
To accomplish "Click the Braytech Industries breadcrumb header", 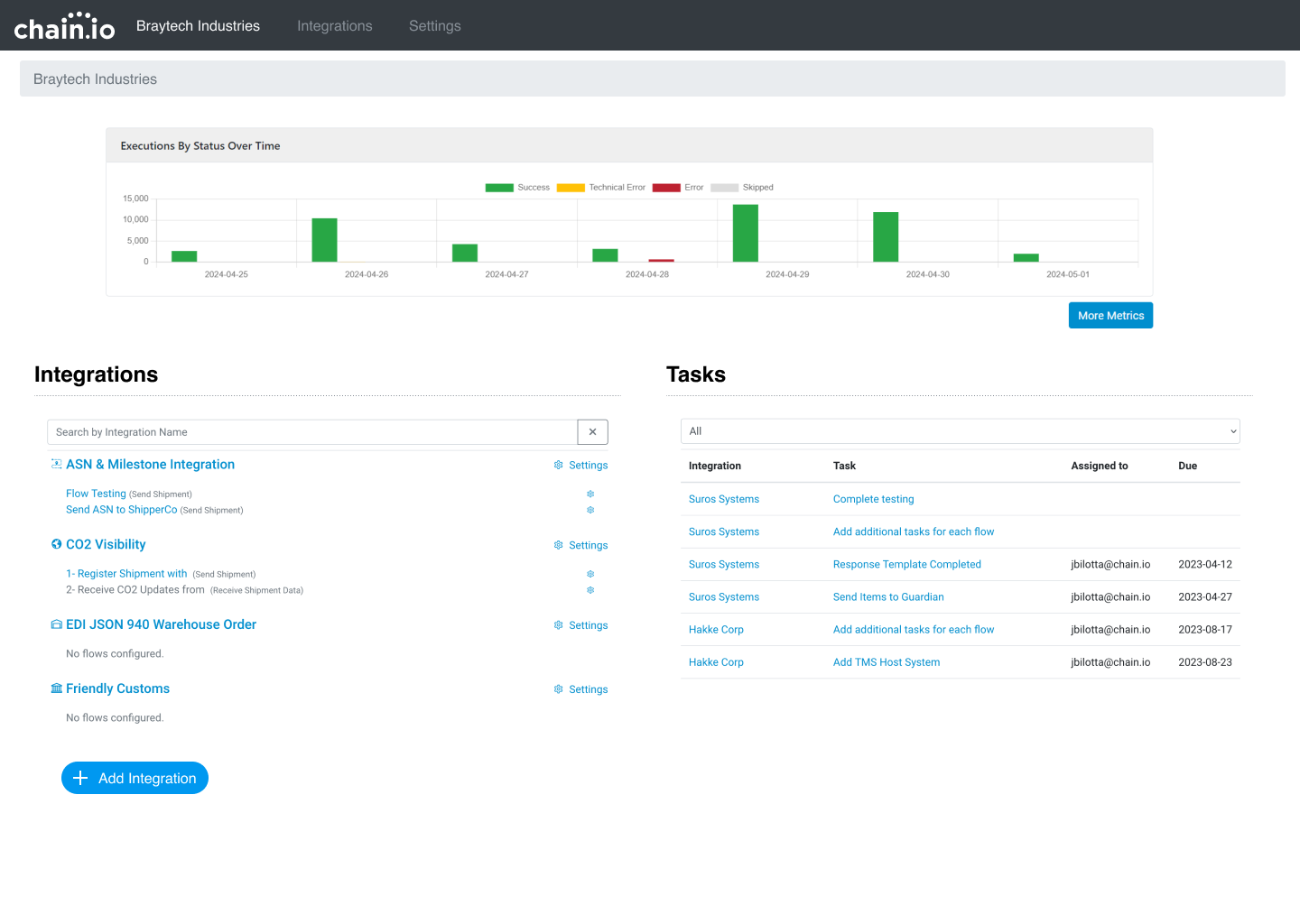I will pyautogui.click(x=95, y=79).
